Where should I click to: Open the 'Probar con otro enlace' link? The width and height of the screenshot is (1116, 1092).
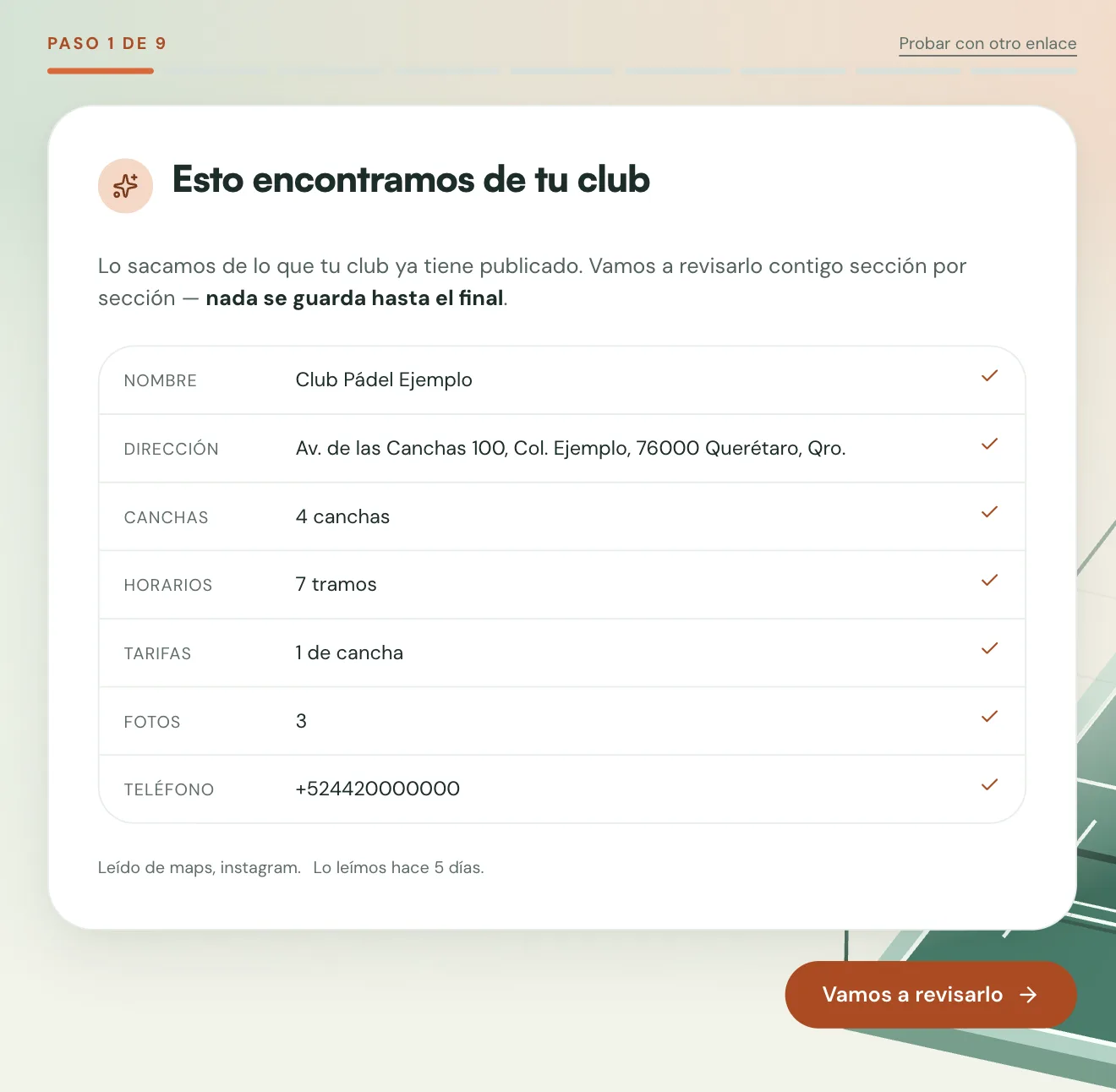click(x=987, y=44)
